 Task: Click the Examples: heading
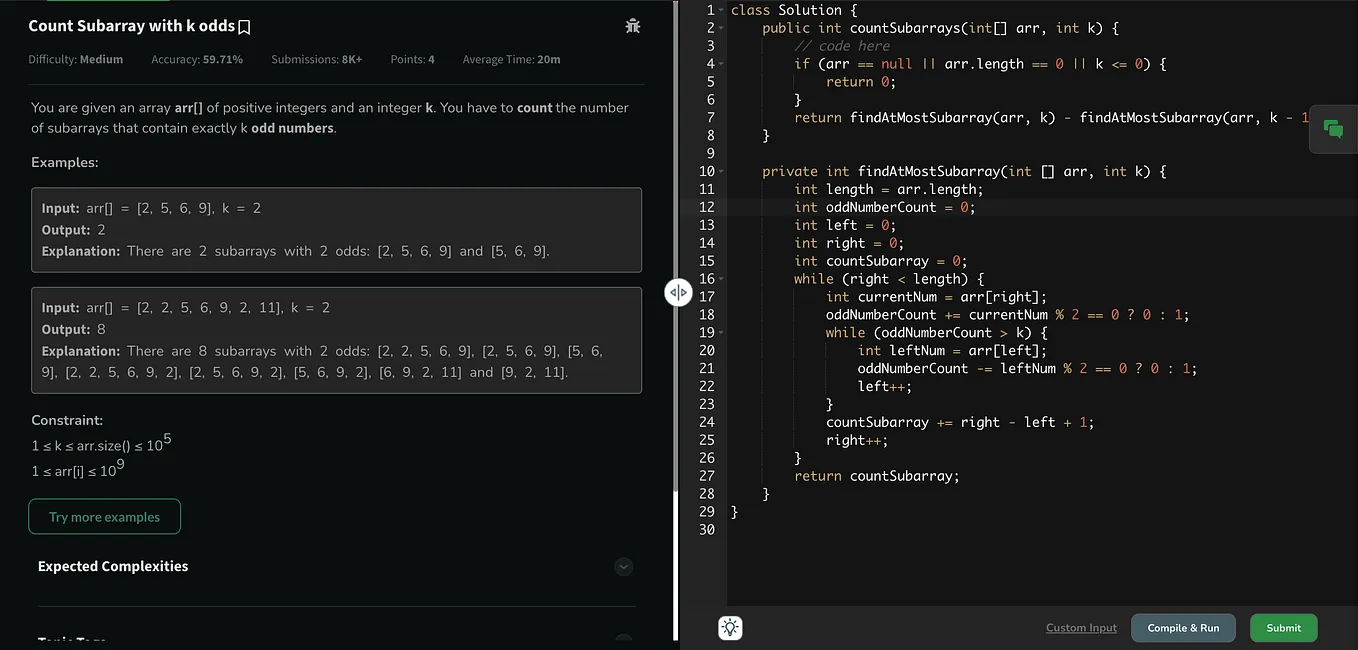(x=65, y=162)
